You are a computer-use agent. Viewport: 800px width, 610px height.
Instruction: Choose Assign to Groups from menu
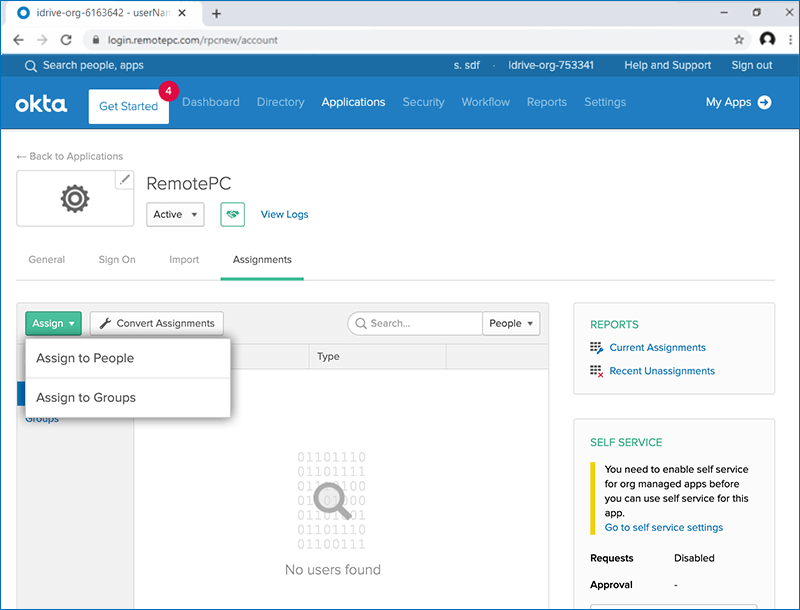click(x=128, y=398)
